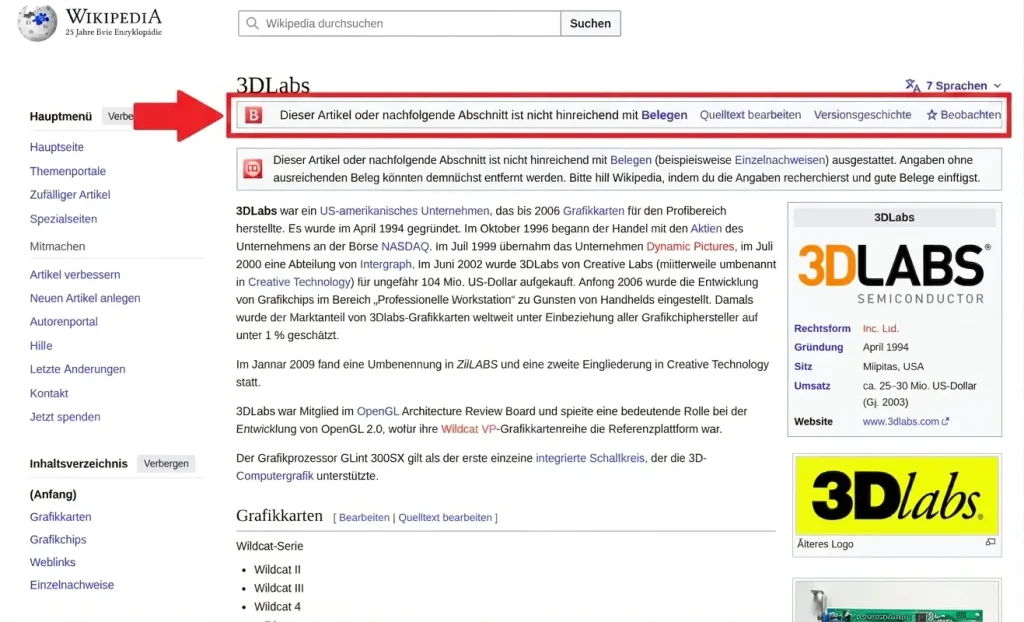Open the Aktien link
This screenshot has height=622, width=1024.
(x=706, y=229)
